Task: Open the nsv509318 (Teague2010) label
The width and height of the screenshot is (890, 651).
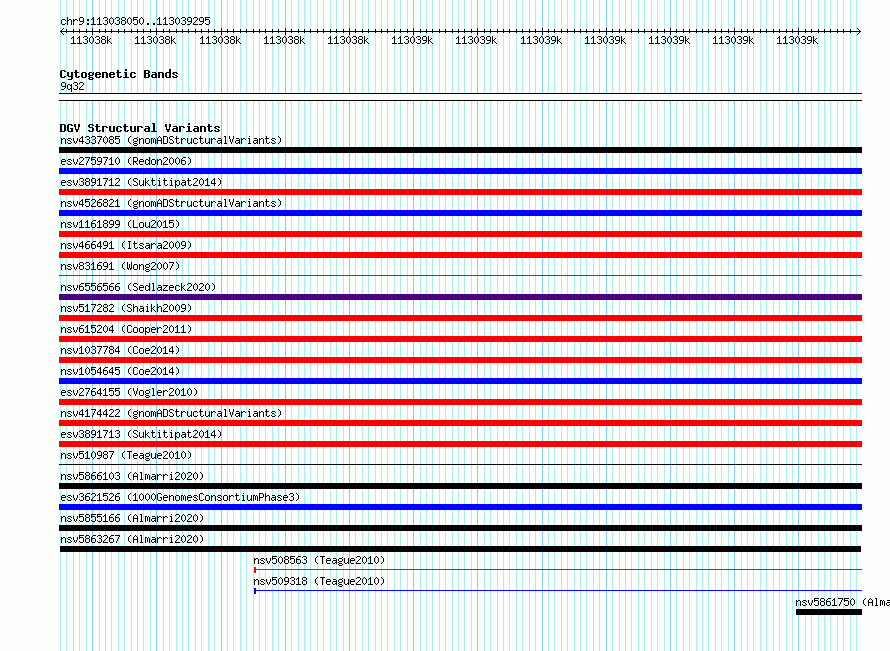Action: point(319,581)
